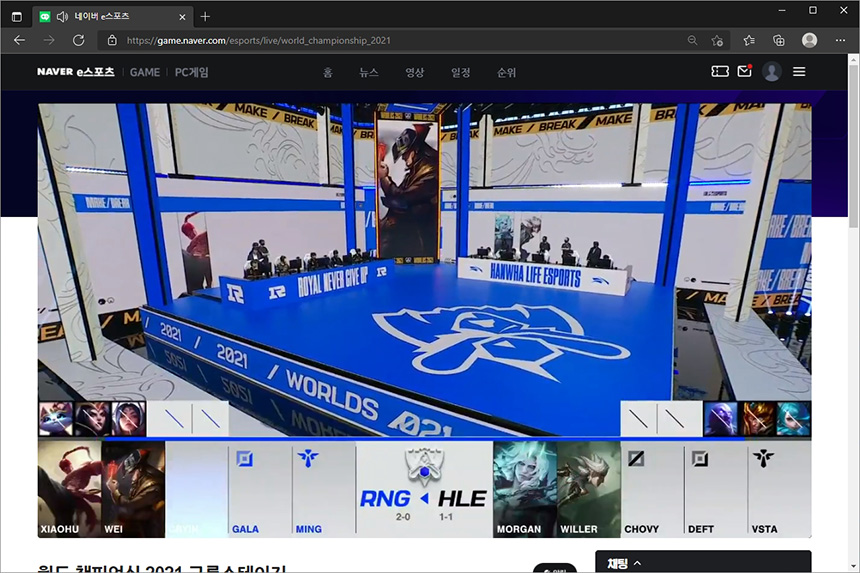Click the DEFT player slot

[716, 489]
